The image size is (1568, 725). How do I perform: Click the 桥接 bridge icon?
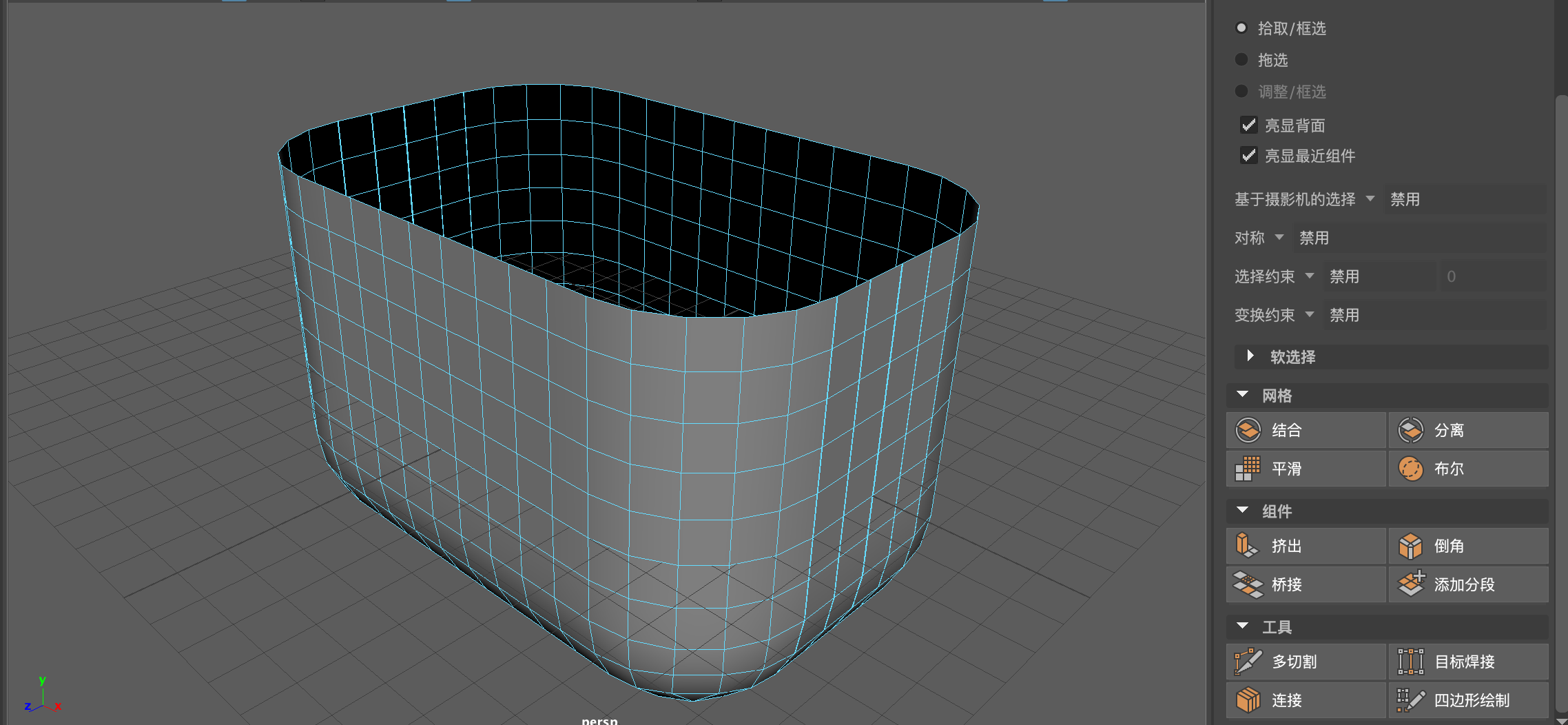[x=1248, y=584]
